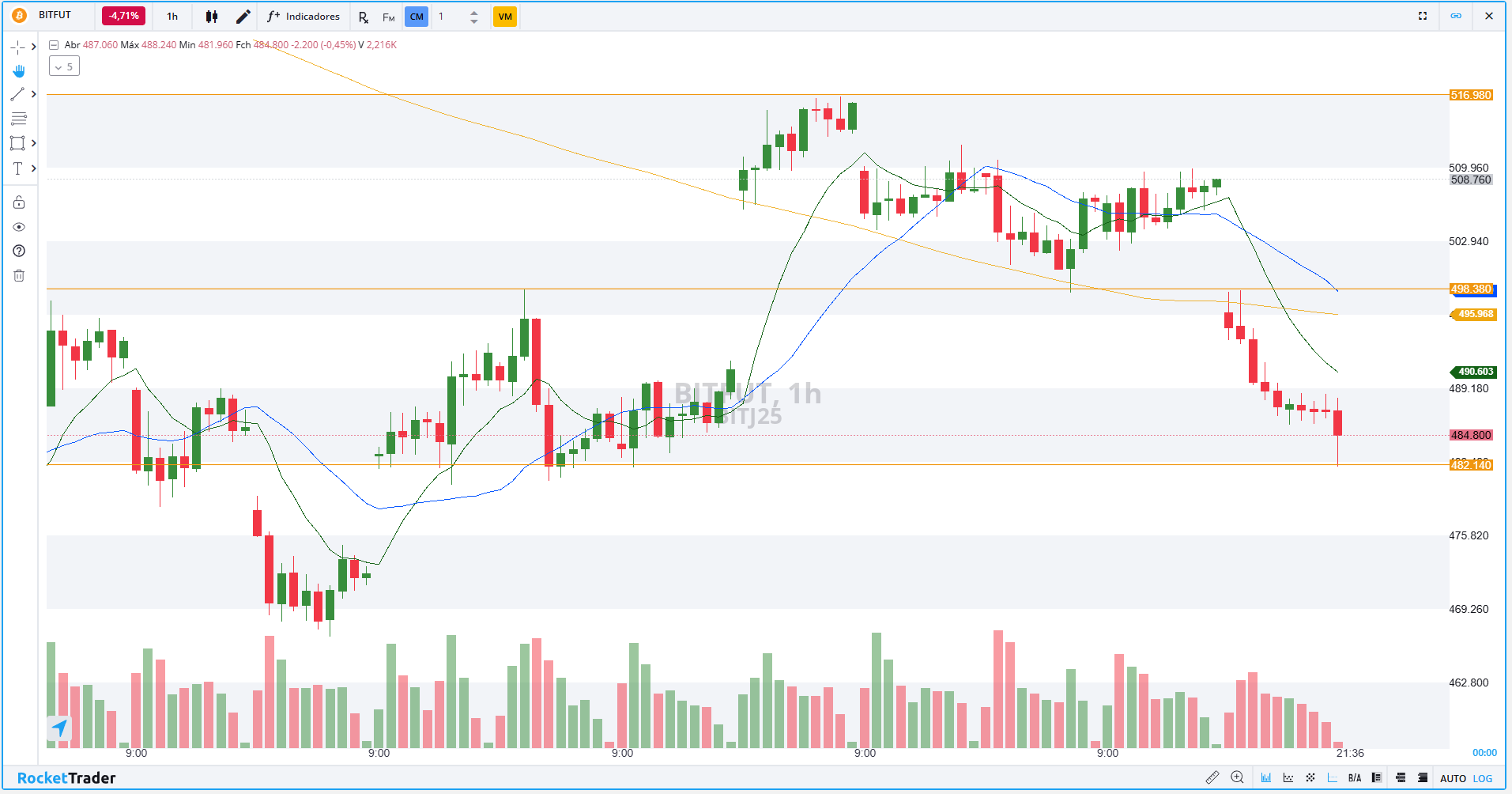Screen dimensions: 1512x794
Task: Click the ruler measure tool
Action: click(1212, 778)
